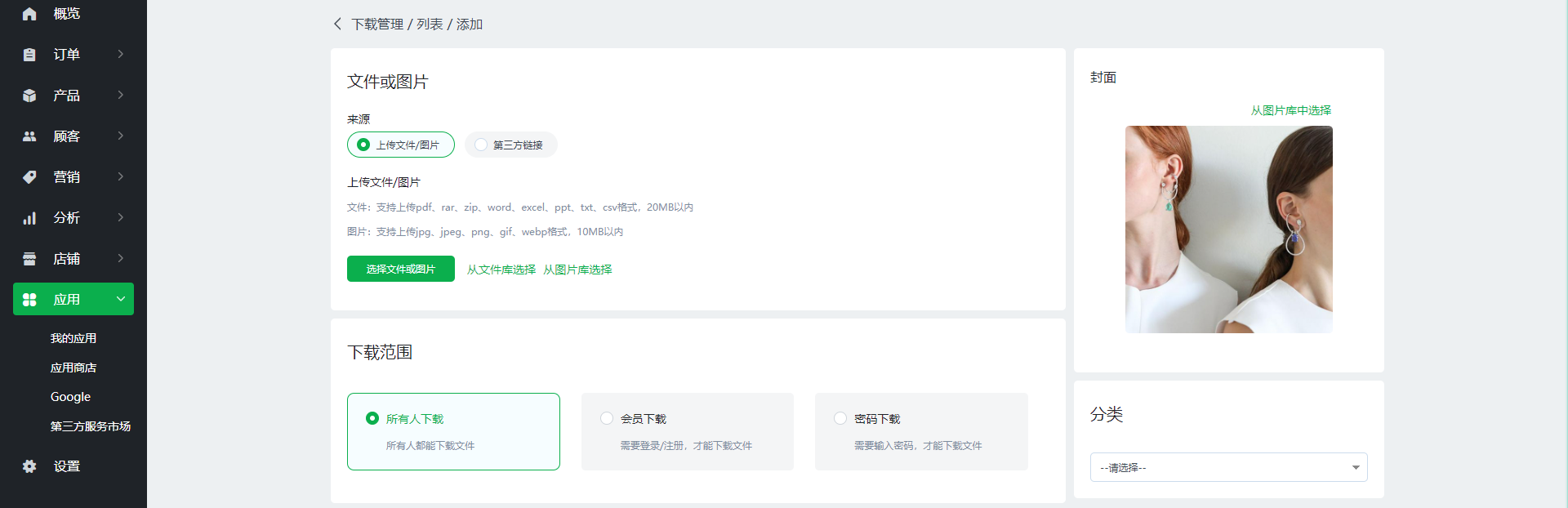Screen dimensions: 1568x508
Task: Click the tag icon for 营销
Action: tap(29, 177)
